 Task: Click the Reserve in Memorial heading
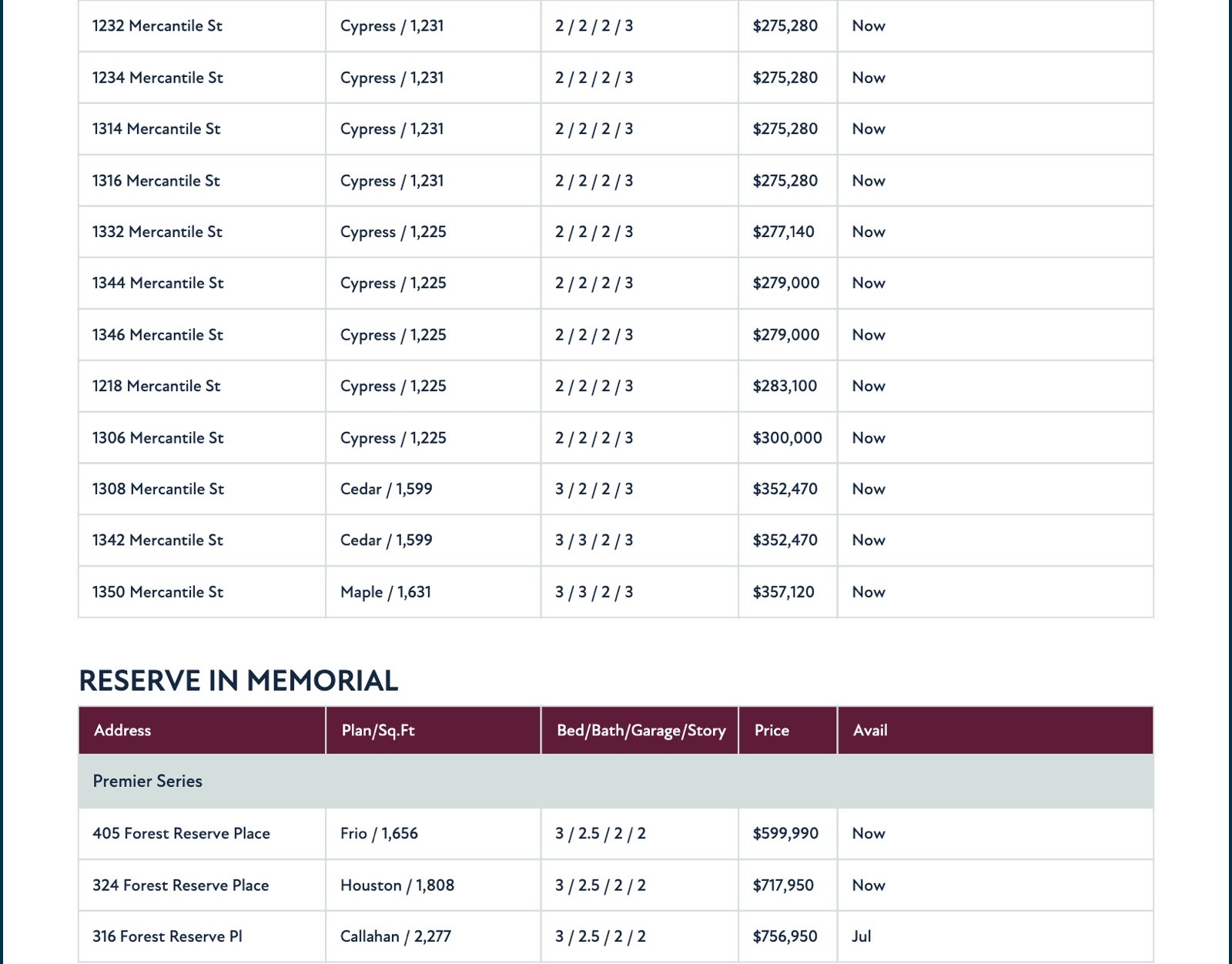coord(238,681)
